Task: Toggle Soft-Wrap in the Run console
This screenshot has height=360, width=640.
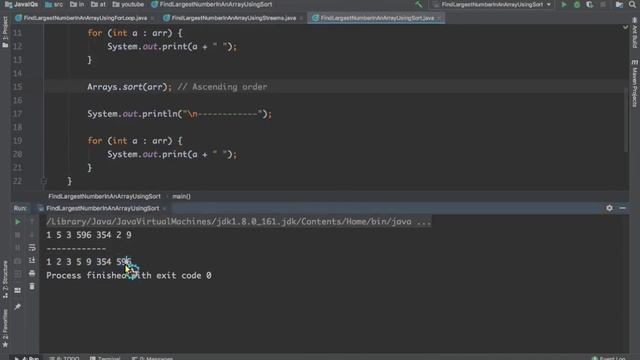Action: click(x=32, y=248)
